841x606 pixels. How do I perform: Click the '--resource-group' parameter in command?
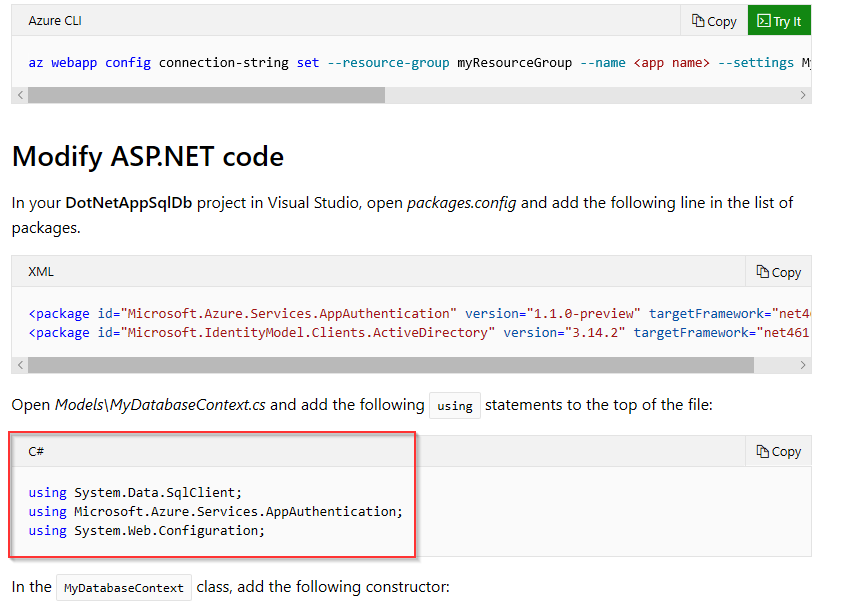tap(388, 63)
